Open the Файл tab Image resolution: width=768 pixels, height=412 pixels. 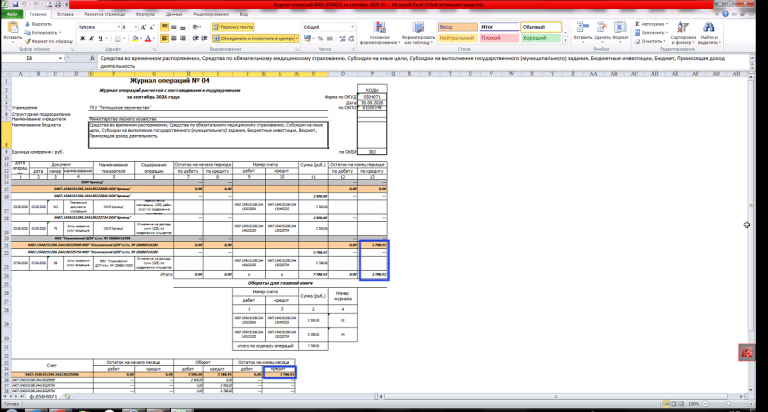[12, 14]
